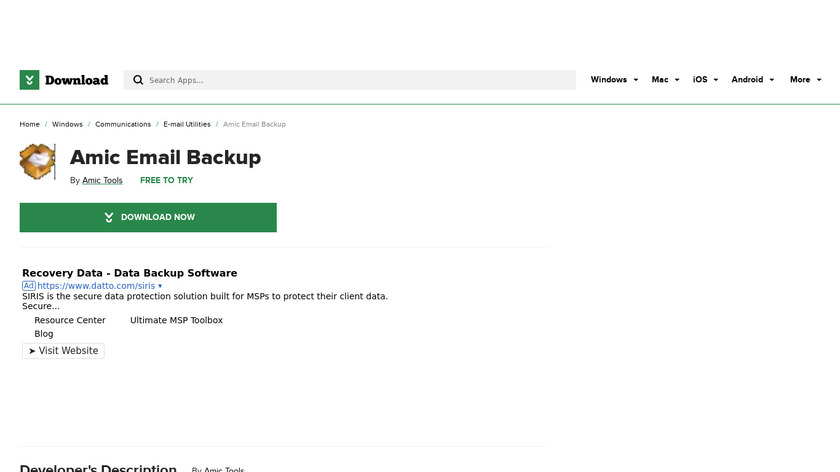Click the Download site logo icon

click(30, 80)
